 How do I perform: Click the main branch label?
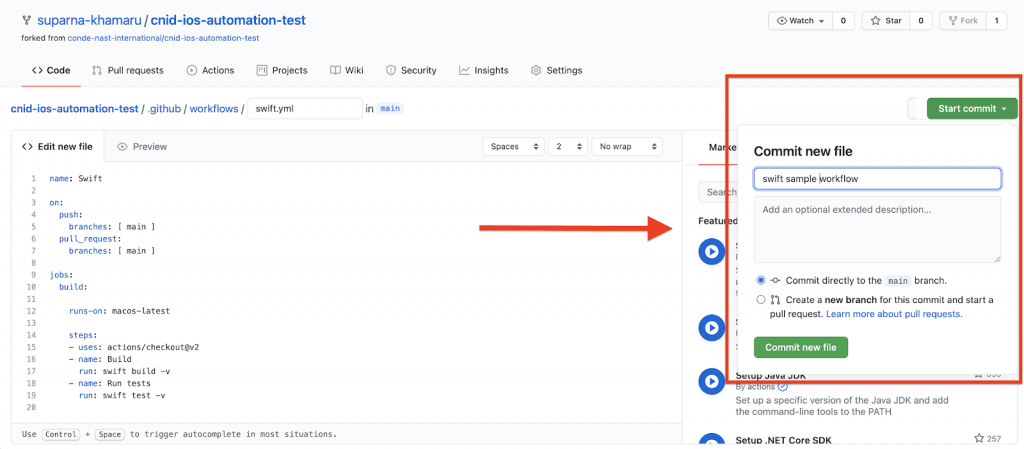click(390, 109)
